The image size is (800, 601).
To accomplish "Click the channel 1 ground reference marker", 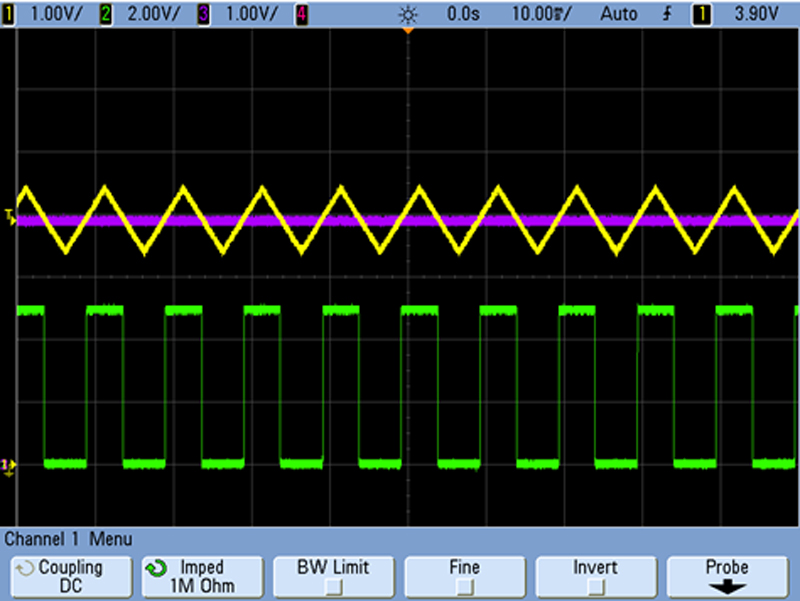I will click(x=8, y=463).
